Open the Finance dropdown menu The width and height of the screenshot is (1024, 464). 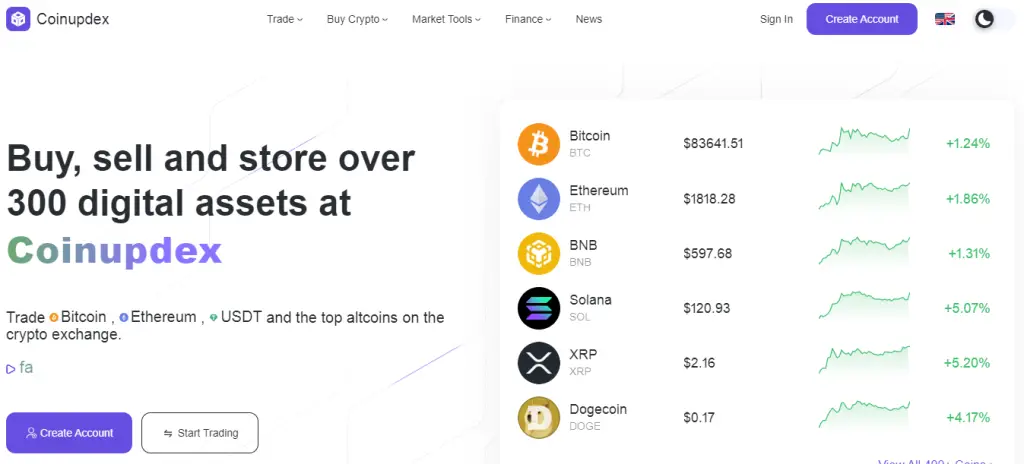[528, 19]
